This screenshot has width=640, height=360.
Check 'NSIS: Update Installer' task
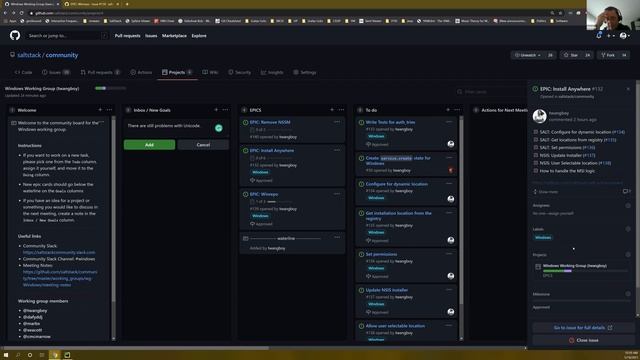pos(536,155)
